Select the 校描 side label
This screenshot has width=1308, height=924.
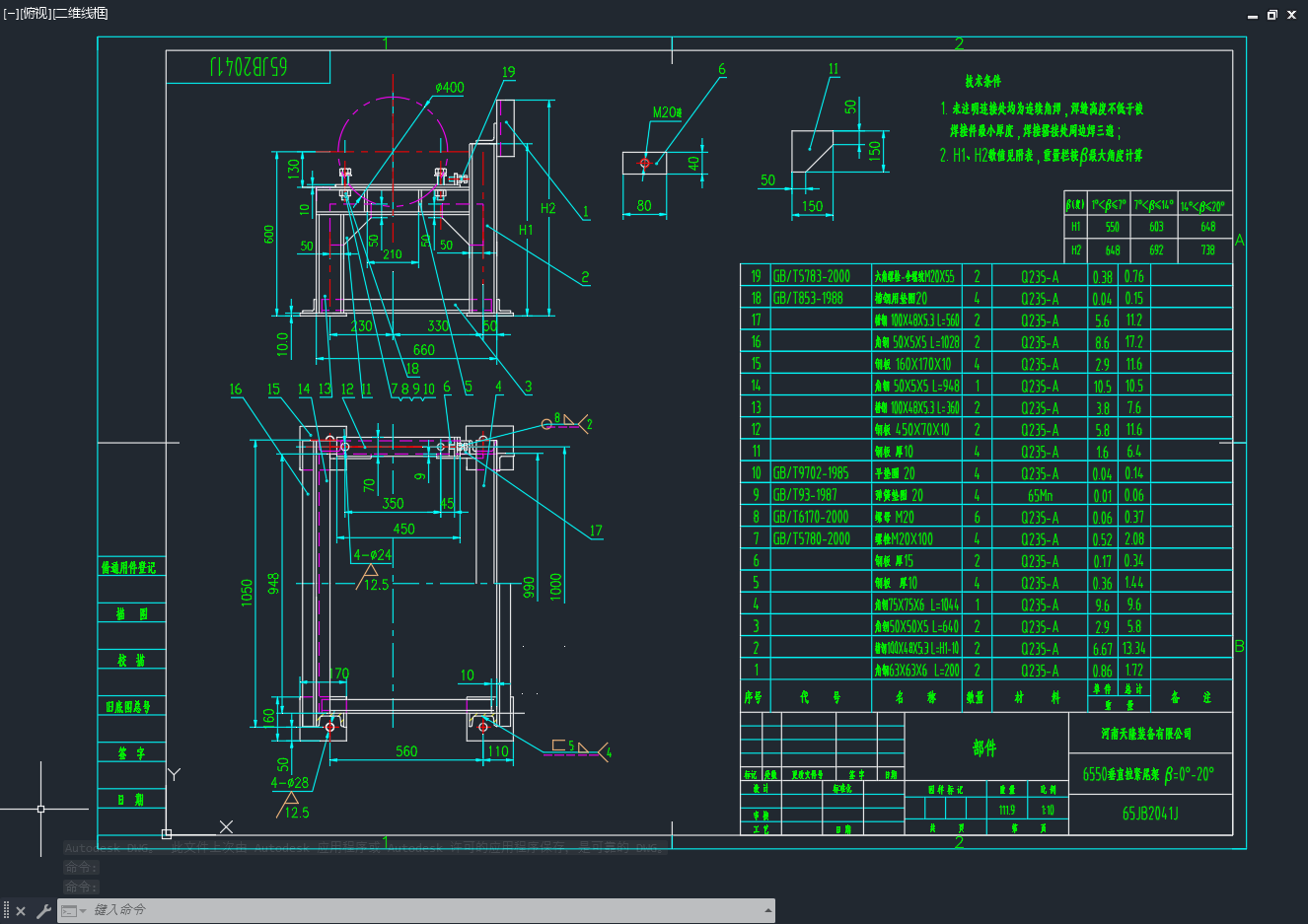point(131,661)
